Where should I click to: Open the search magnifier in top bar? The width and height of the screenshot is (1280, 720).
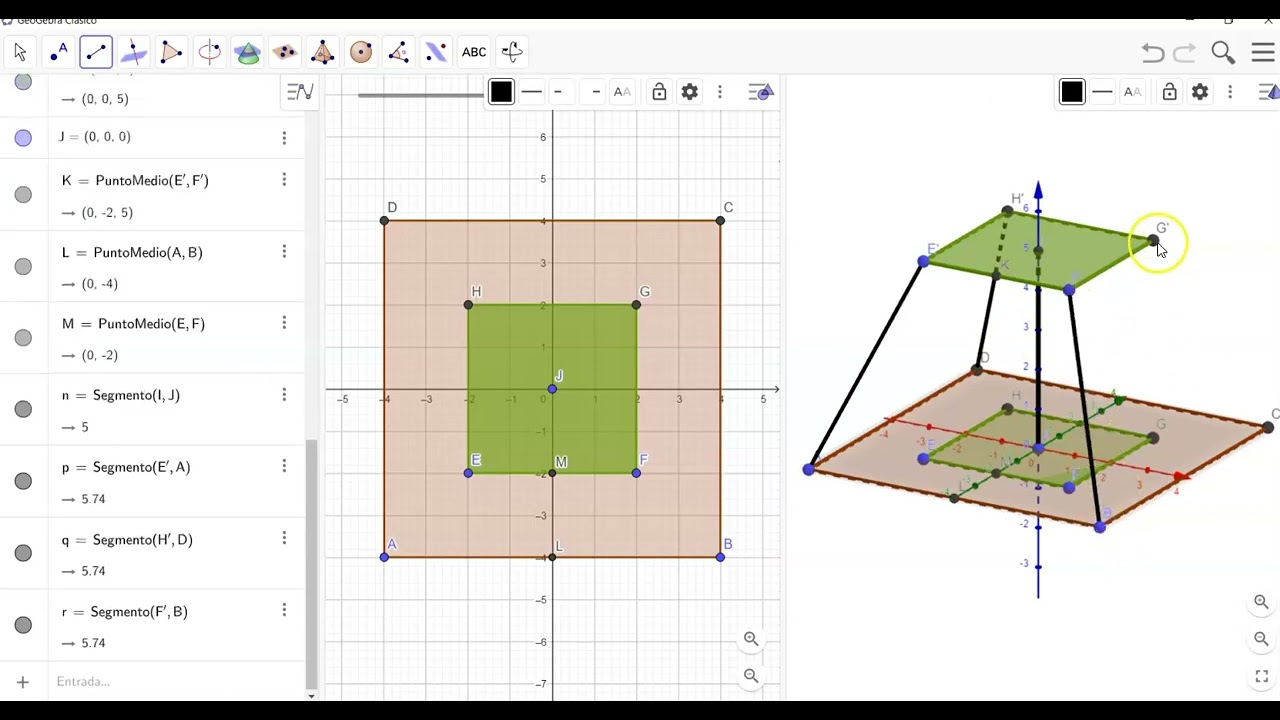1223,52
